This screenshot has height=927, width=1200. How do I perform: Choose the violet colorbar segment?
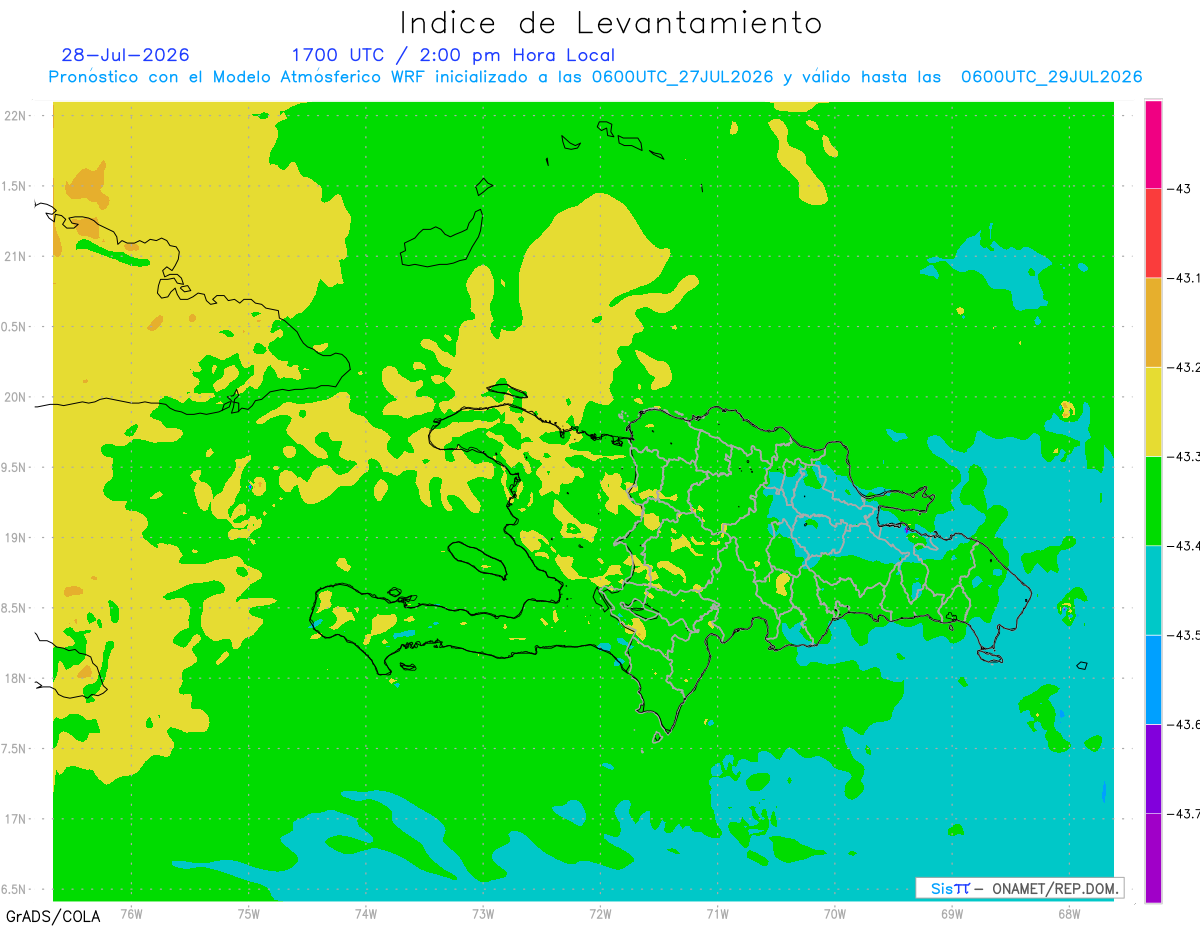click(x=1153, y=767)
